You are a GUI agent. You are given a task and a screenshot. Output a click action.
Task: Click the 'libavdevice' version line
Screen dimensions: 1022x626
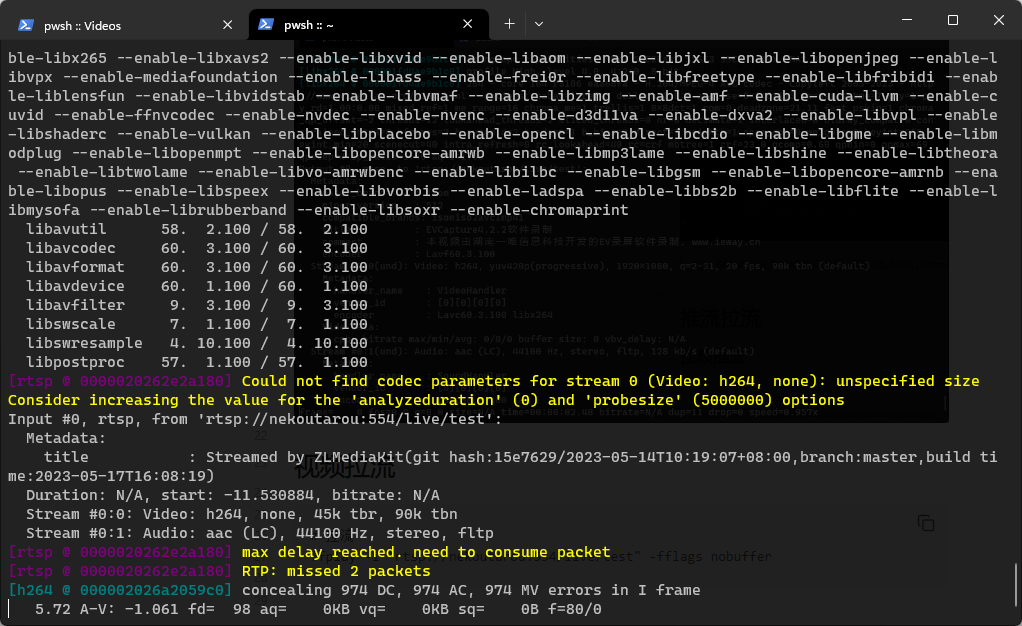coord(197,286)
